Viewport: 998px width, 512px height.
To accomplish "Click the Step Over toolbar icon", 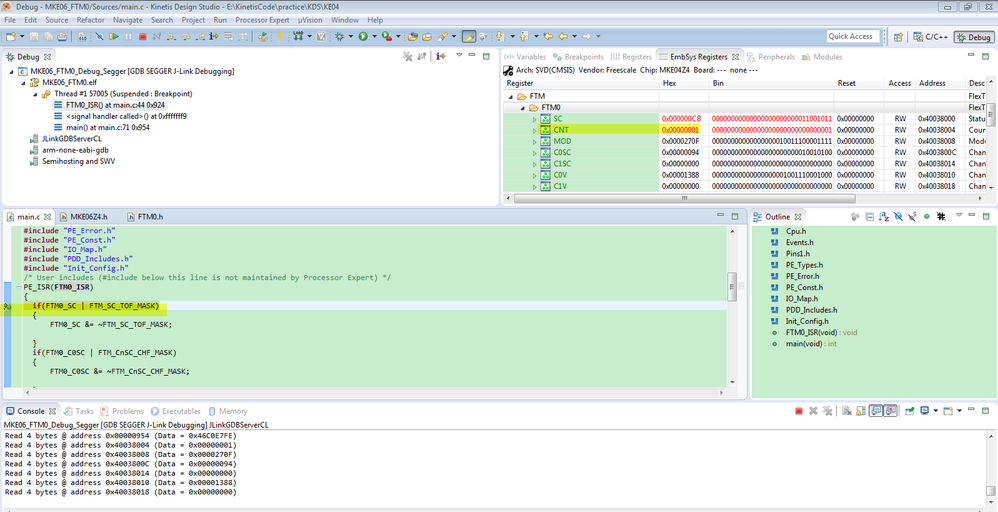I will [186, 36].
